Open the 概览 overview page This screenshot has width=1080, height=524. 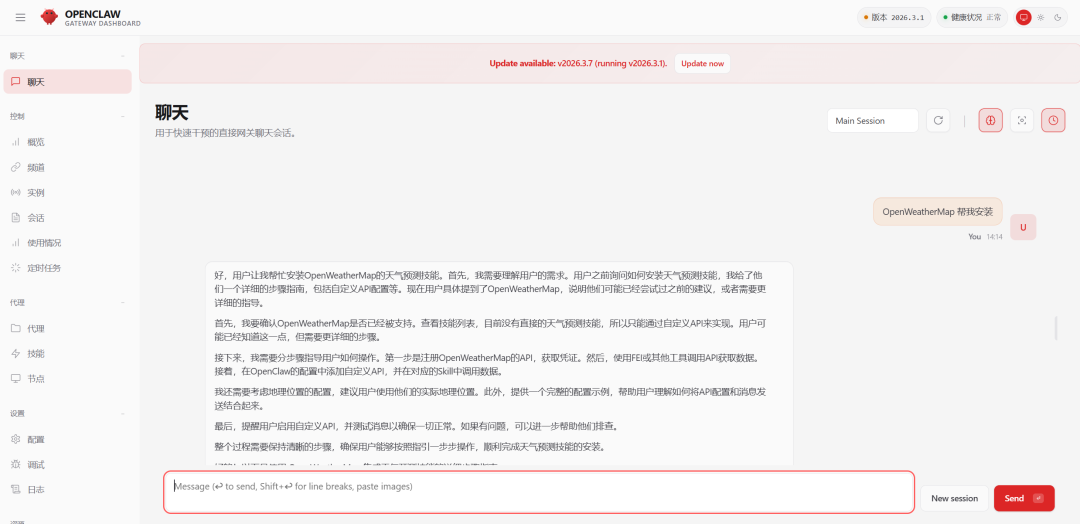[68, 142]
